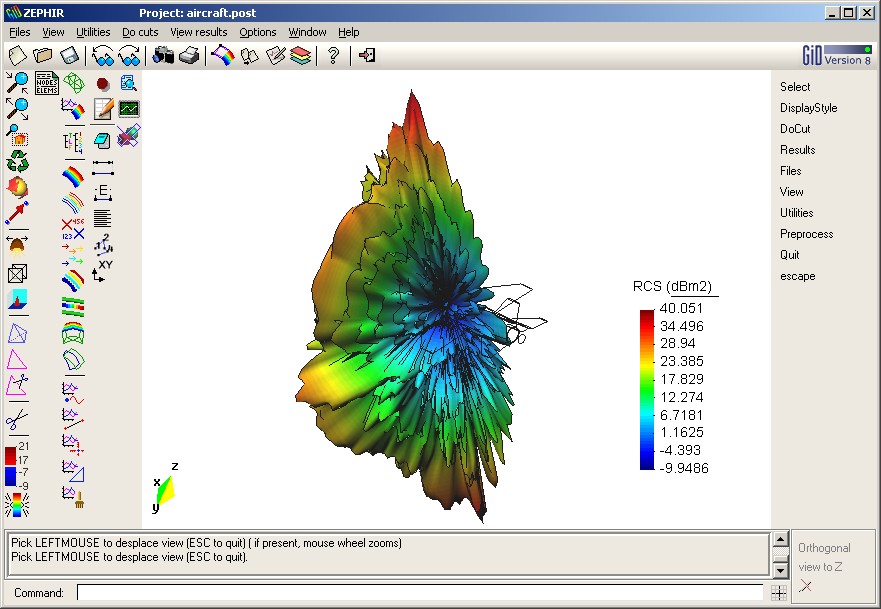Select the scissors Cut icon
881x609 pixels.
(17, 419)
